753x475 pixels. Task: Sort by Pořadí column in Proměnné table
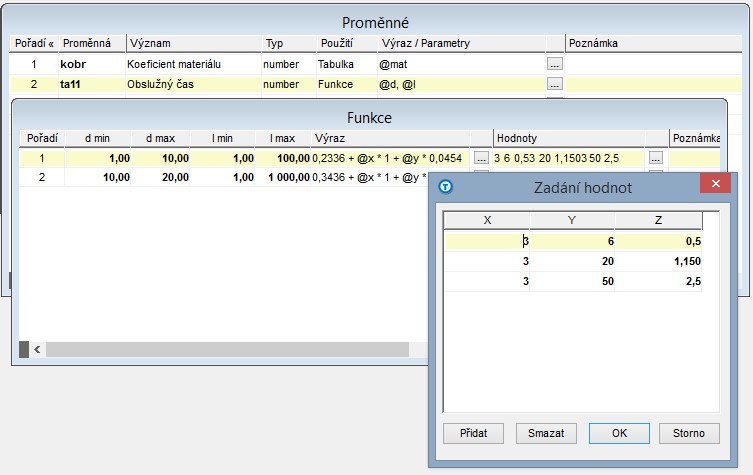[34, 43]
